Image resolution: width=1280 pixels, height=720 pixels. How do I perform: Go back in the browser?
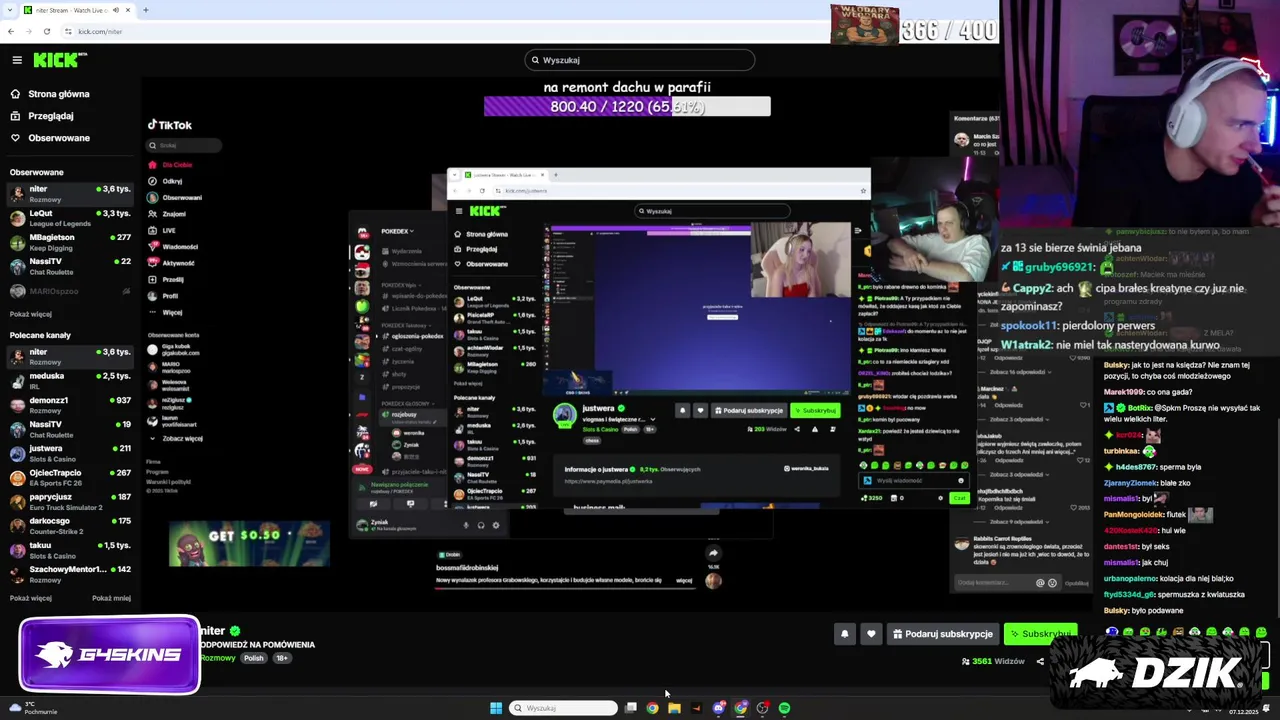point(10,31)
